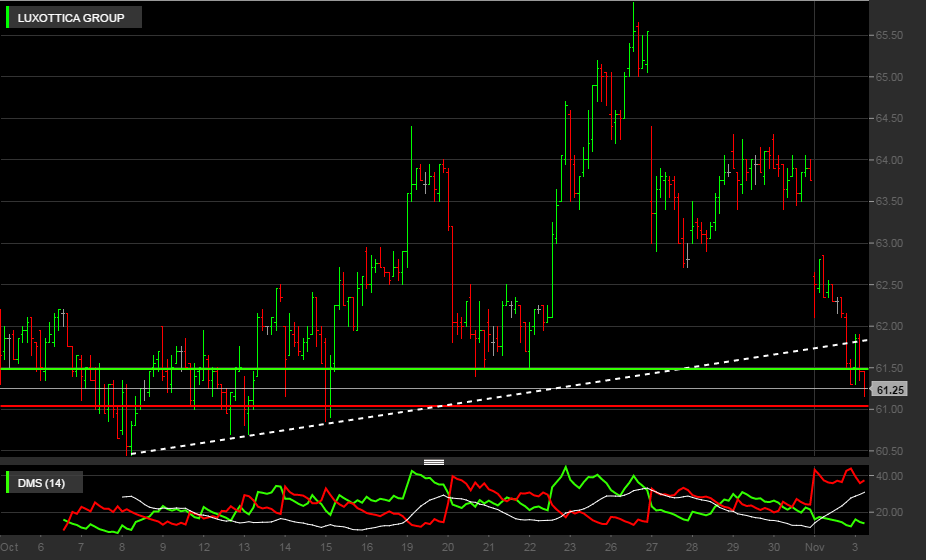Click date label 26 on time axis
926x560 pixels.
[x=611, y=547]
